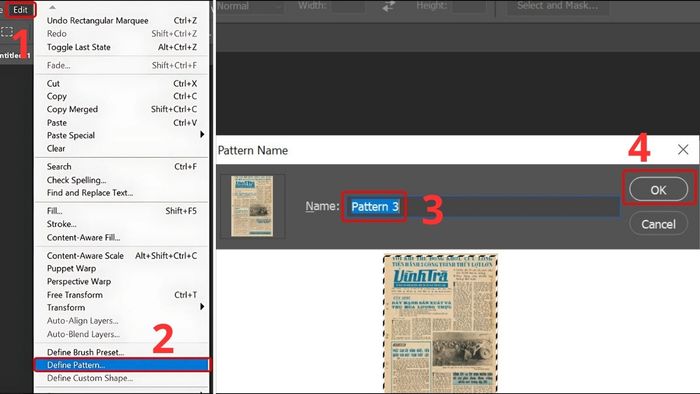Image resolution: width=700 pixels, height=394 pixels.
Task: Open the Normal style dropdown
Action: coord(249,6)
